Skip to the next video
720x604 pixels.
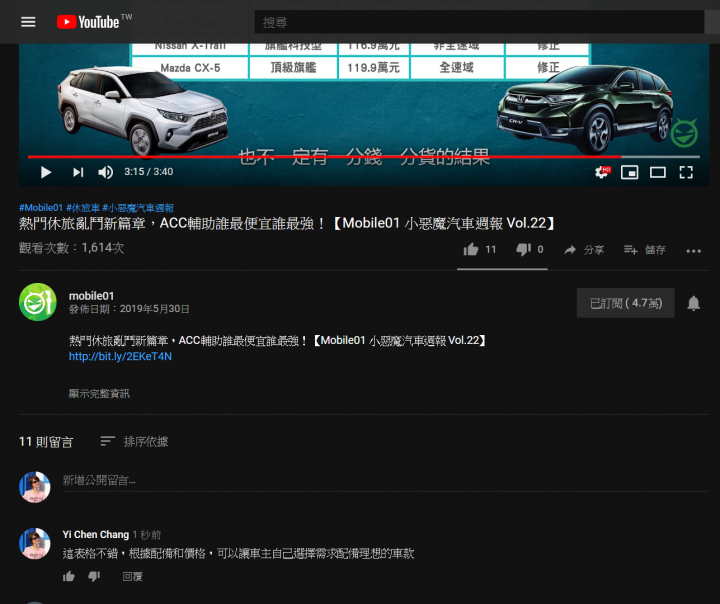tap(78, 172)
